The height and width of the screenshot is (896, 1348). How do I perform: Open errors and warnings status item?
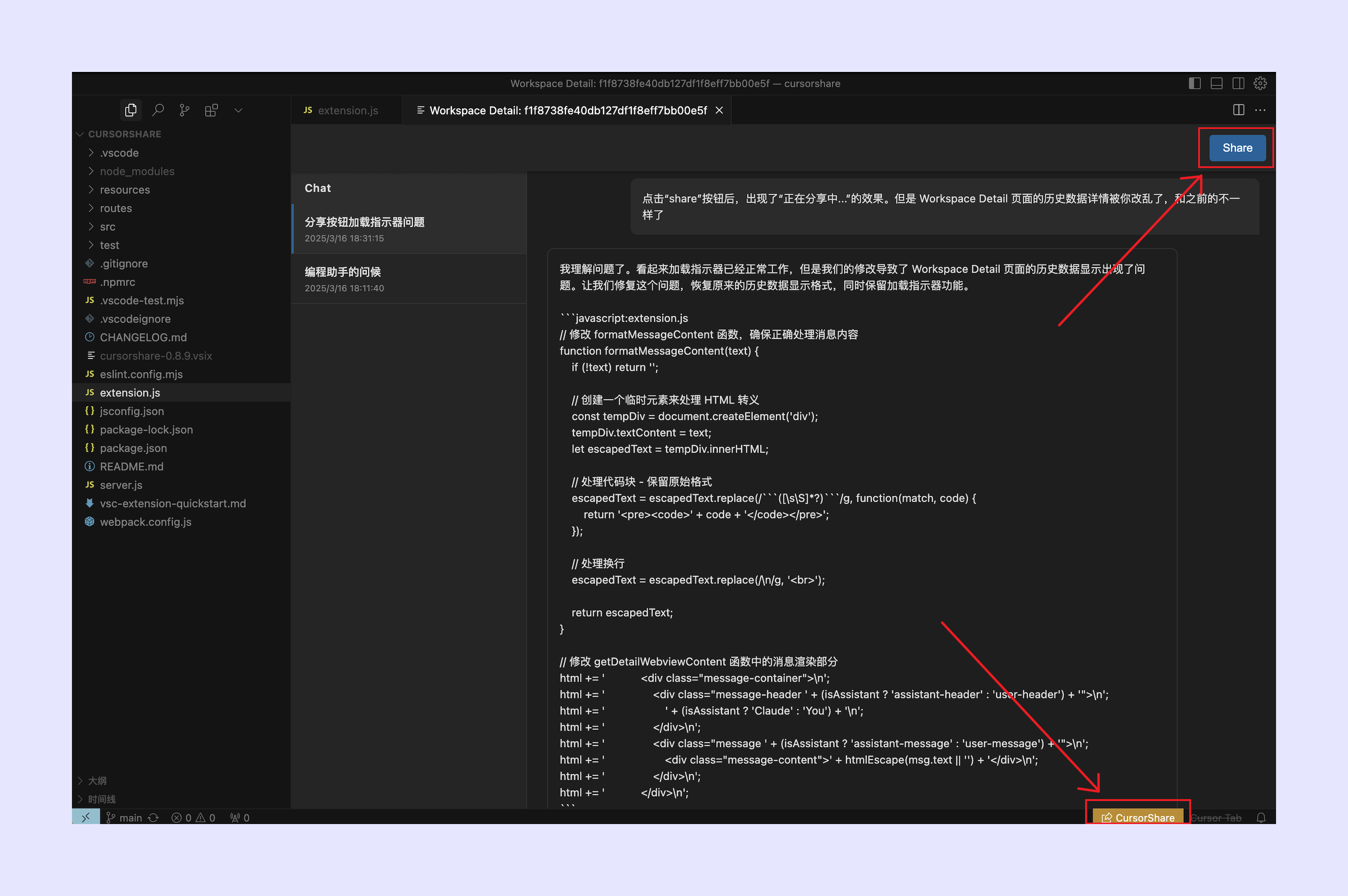click(193, 817)
